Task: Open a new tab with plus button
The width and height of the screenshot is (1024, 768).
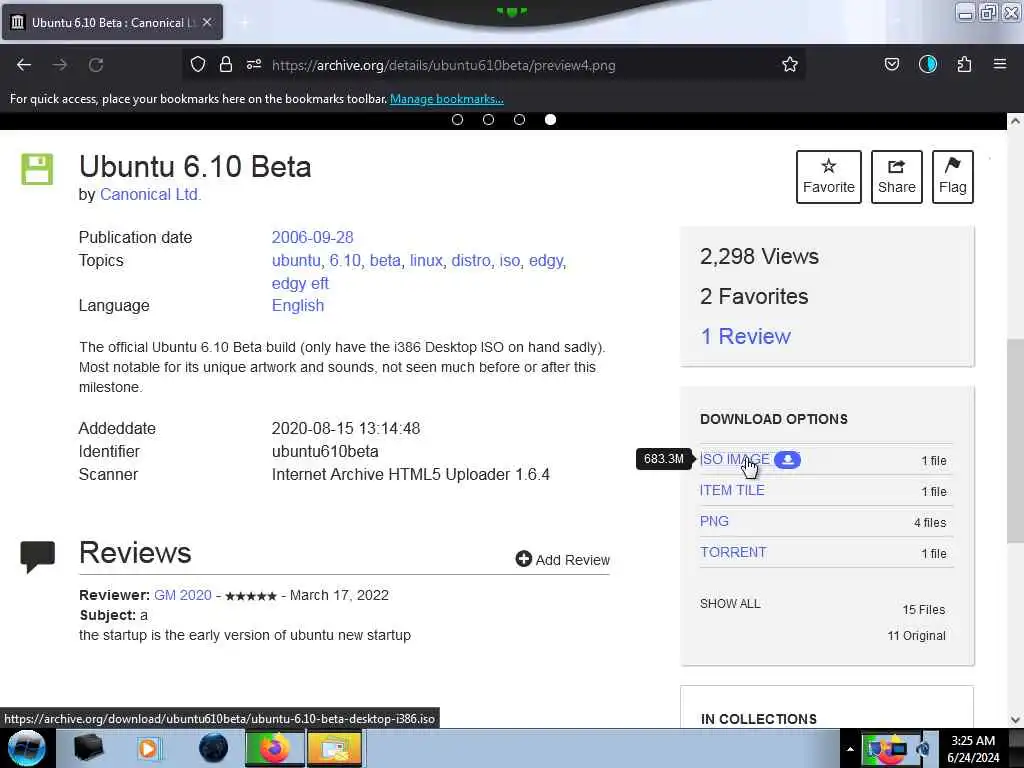Action: 244,22
